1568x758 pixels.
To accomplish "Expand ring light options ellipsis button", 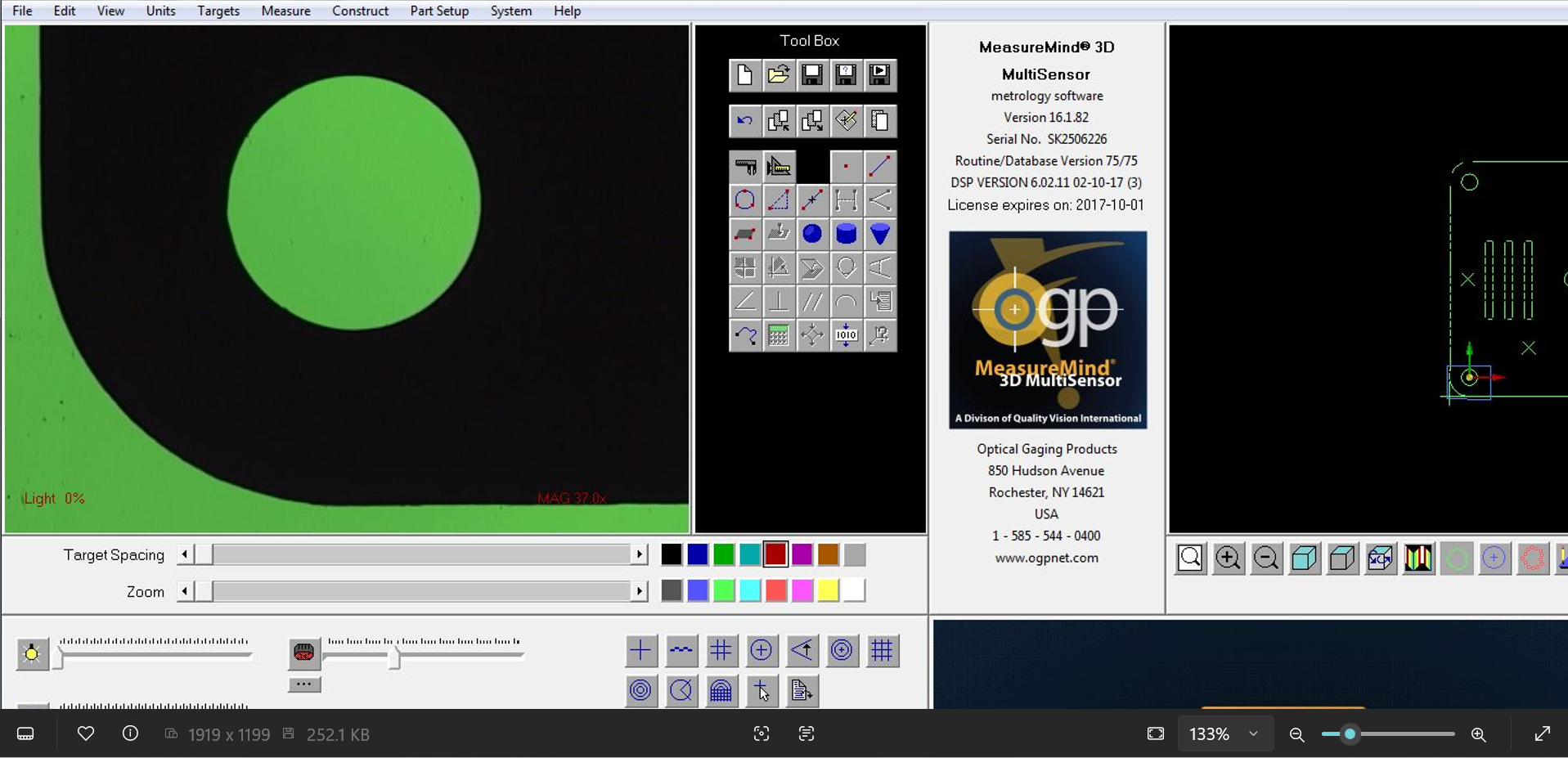I will 303,684.
